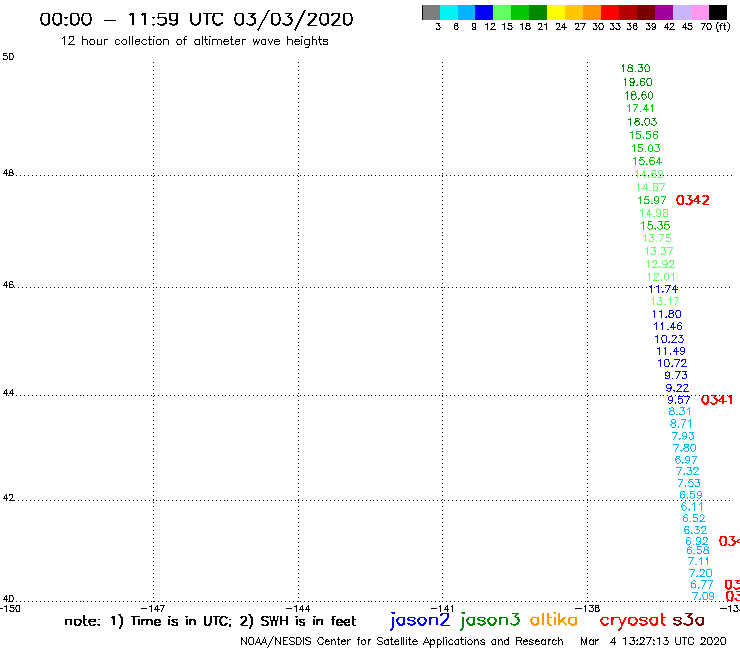This screenshot has width=740, height=650.
Task: Click the wave height 6.97
Action: pyautogui.click(x=686, y=460)
